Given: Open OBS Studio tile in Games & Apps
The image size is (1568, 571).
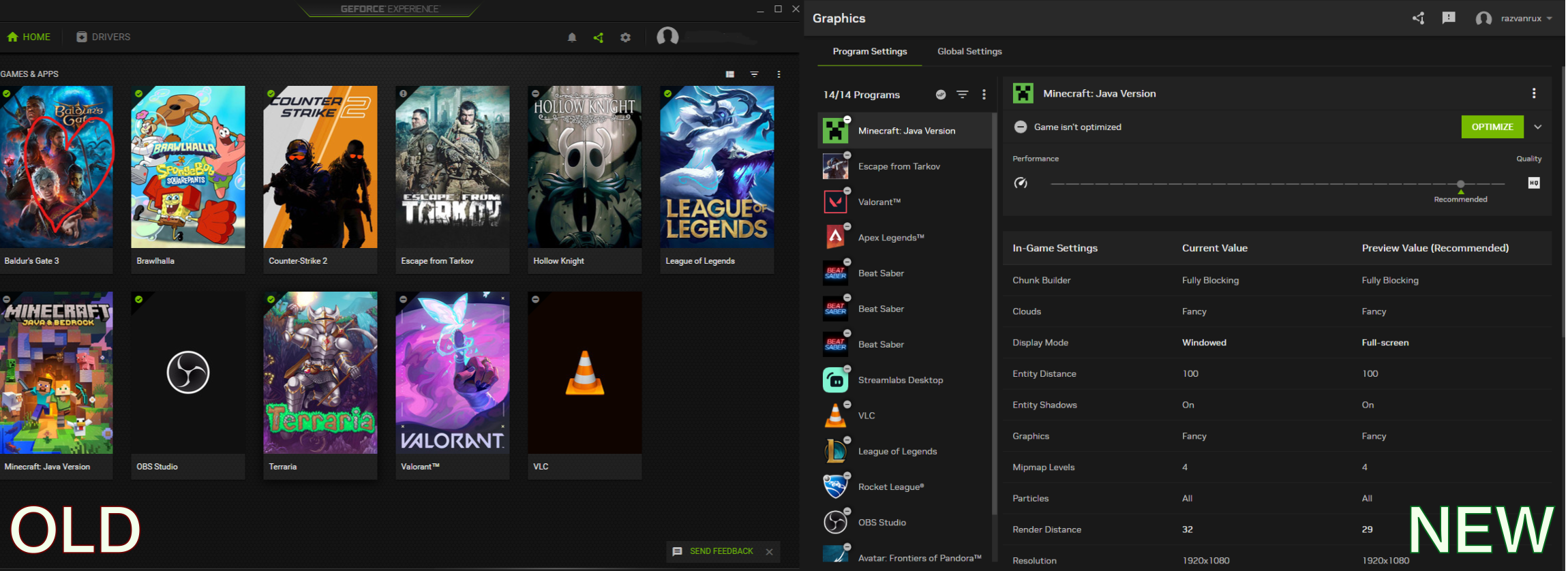Looking at the screenshot, I should point(188,385).
